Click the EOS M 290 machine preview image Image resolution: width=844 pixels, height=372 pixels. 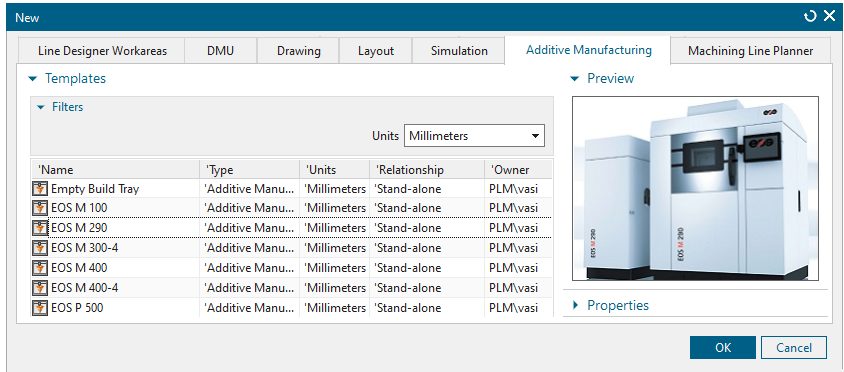pos(695,188)
